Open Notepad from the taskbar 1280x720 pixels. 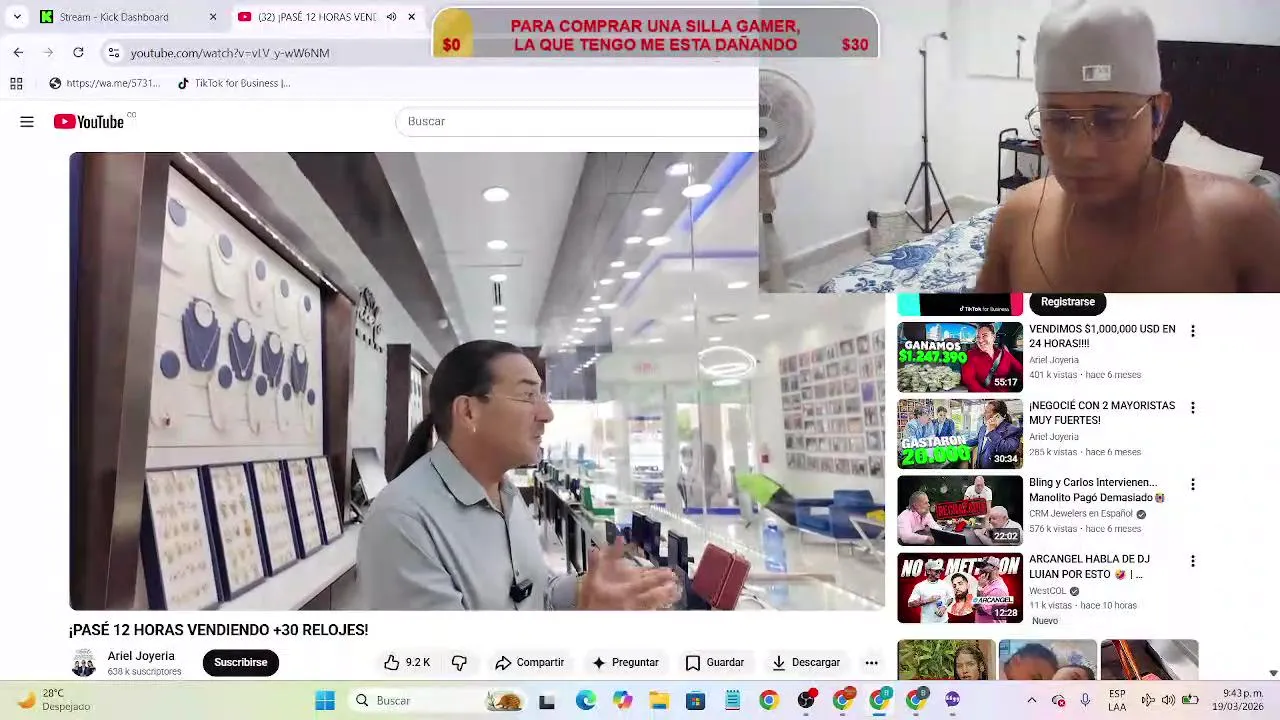(x=733, y=701)
